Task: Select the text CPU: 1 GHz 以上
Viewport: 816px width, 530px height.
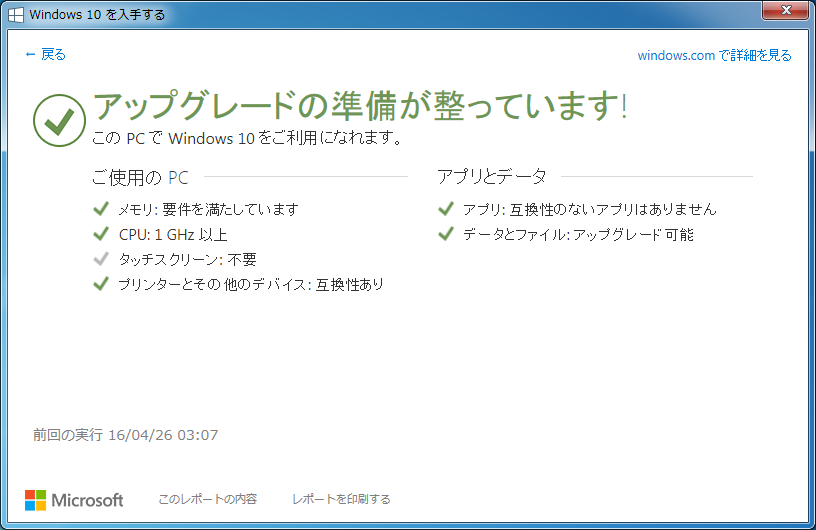Action: [173, 235]
